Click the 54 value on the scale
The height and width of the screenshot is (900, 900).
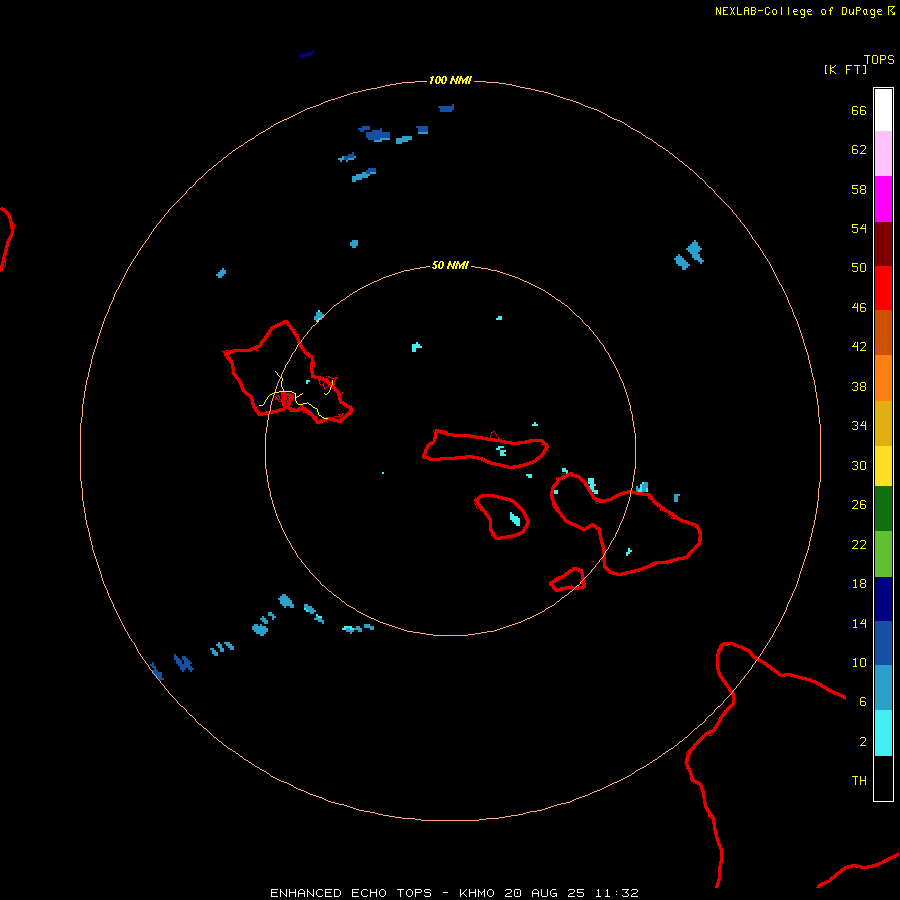[859, 228]
